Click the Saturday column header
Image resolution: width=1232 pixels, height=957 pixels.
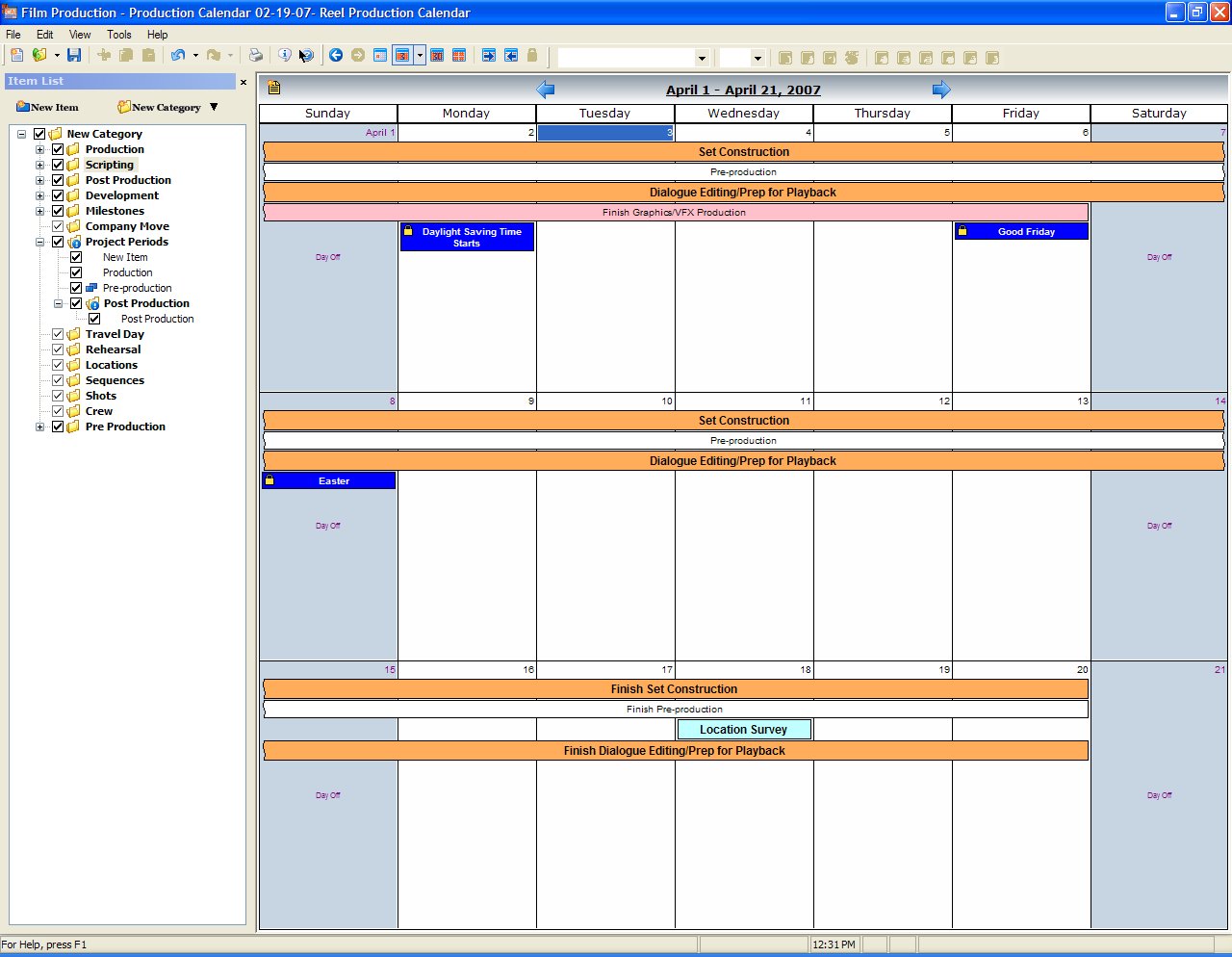[x=1159, y=114]
